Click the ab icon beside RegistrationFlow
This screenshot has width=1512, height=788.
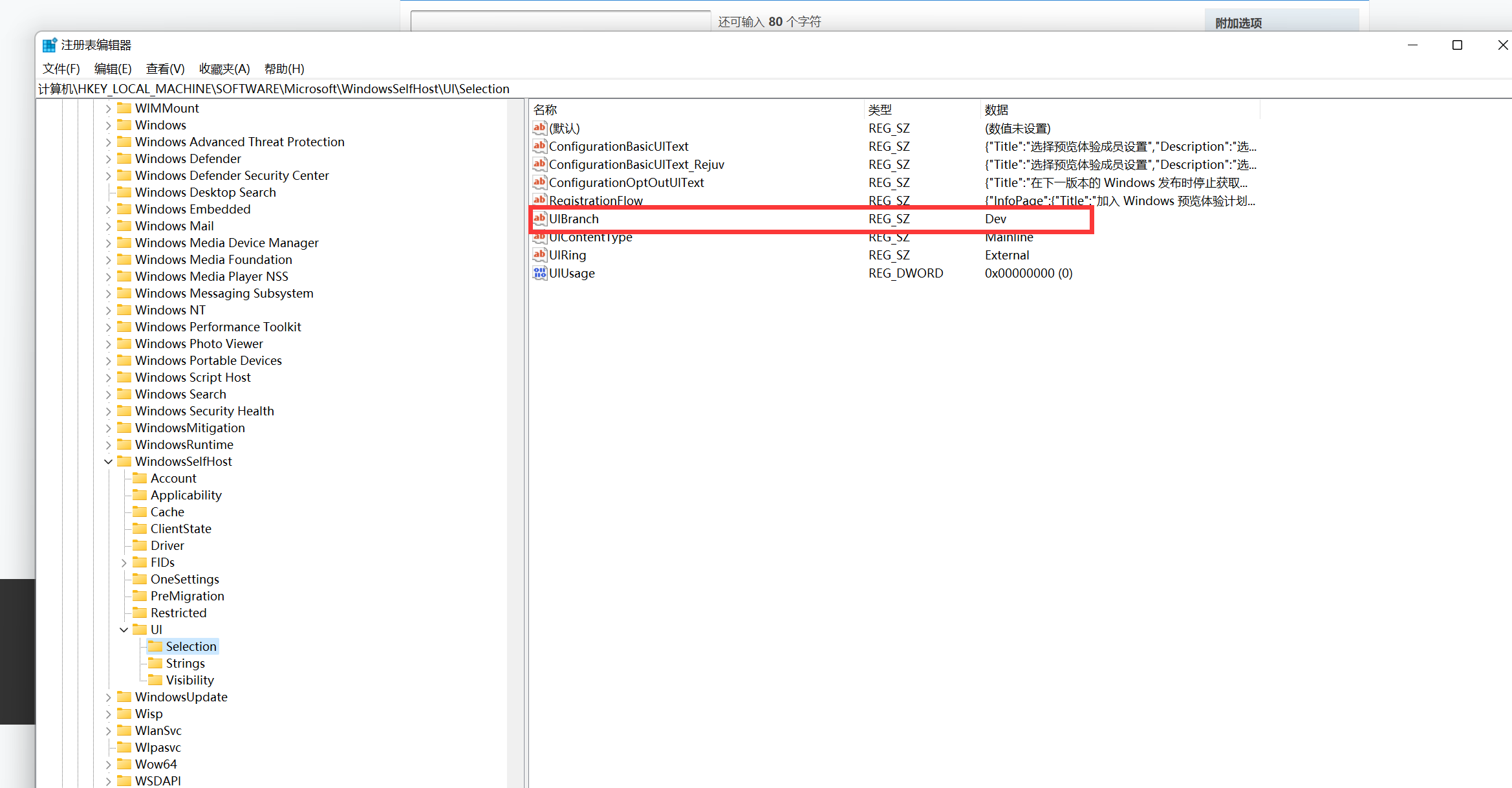coord(539,201)
